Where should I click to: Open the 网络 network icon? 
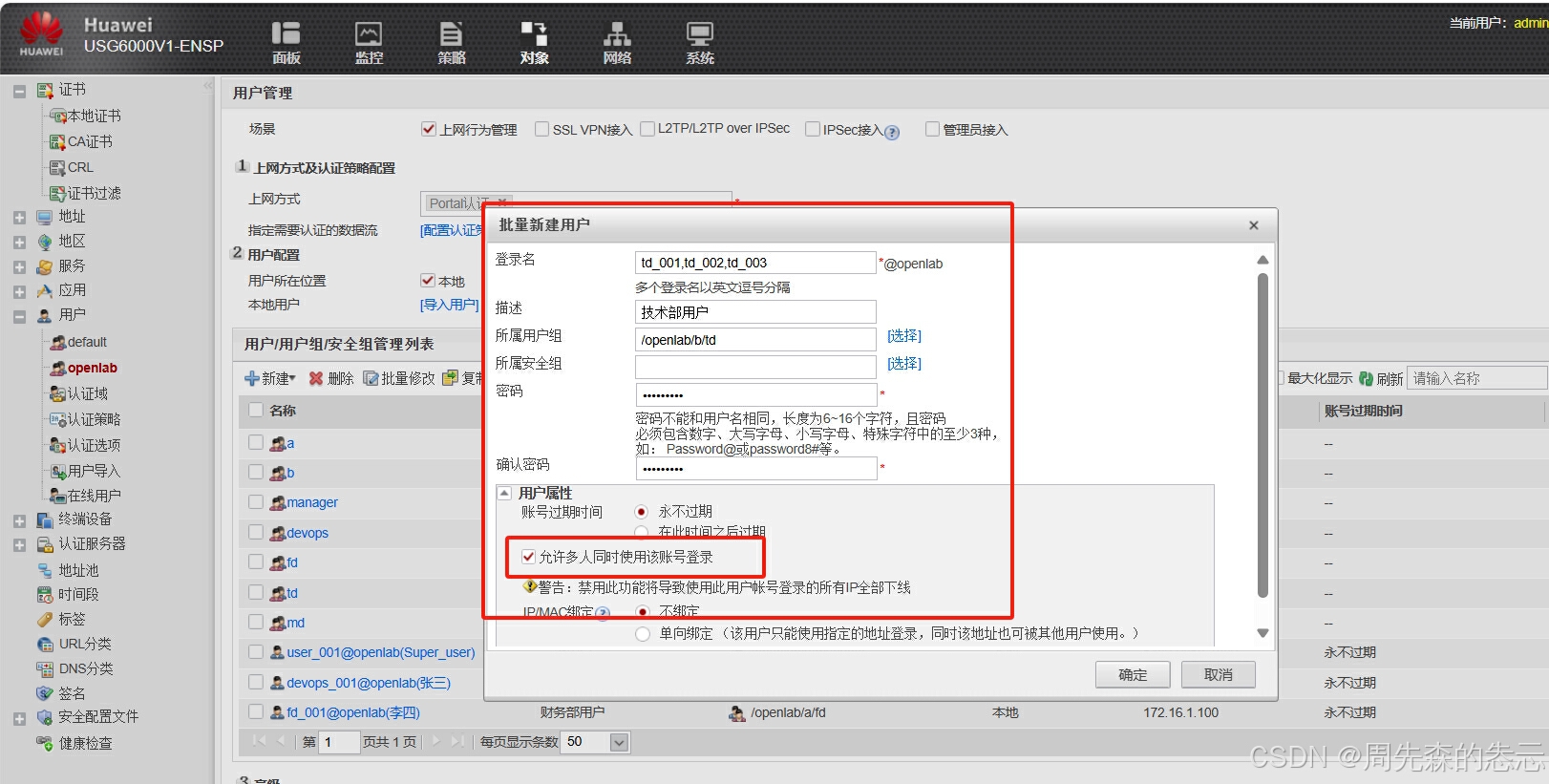coord(617,33)
